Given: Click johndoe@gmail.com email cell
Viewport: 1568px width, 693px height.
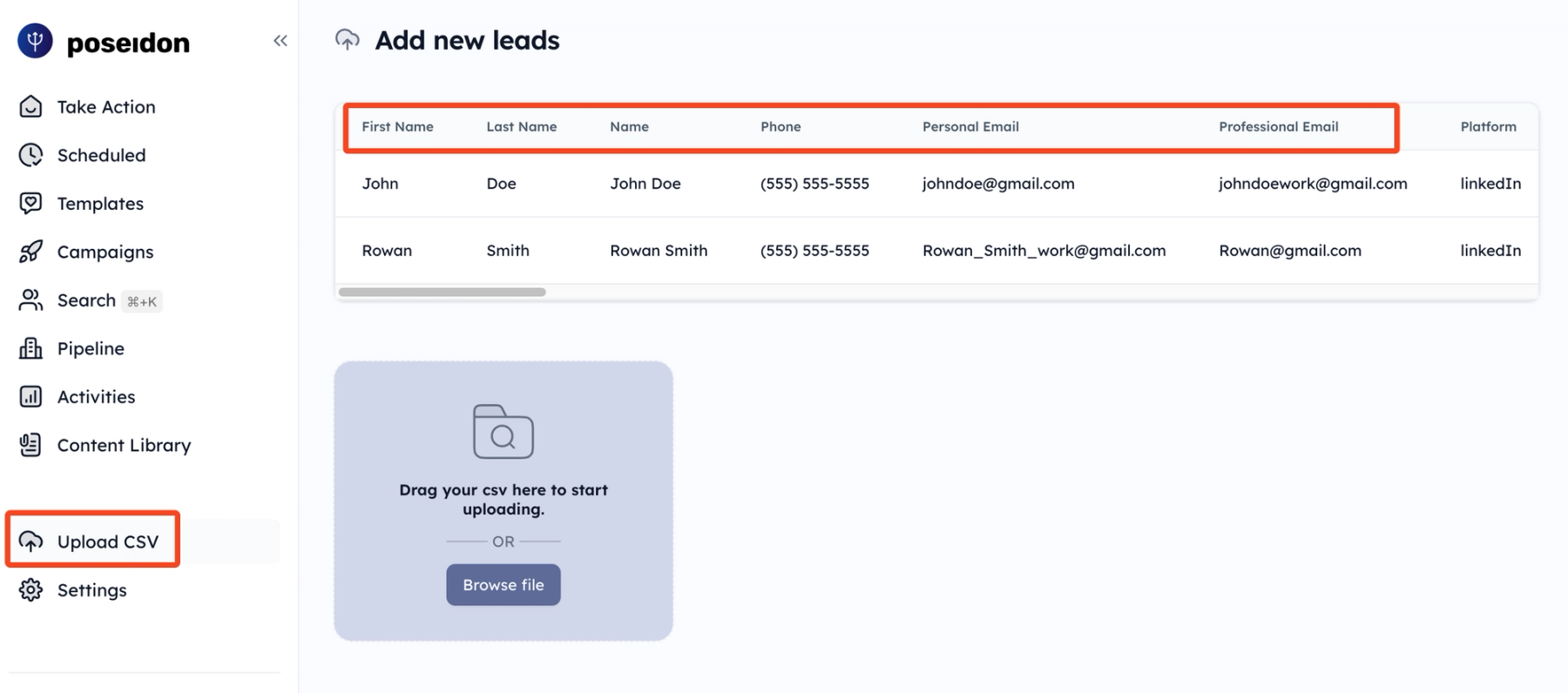Looking at the screenshot, I should pos(998,183).
